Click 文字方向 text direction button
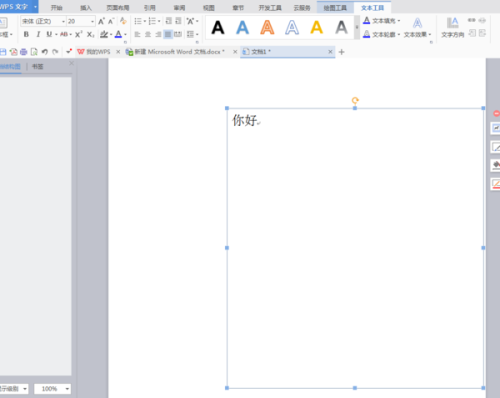The width and height of the screenshot is (500, 398). 453,28
